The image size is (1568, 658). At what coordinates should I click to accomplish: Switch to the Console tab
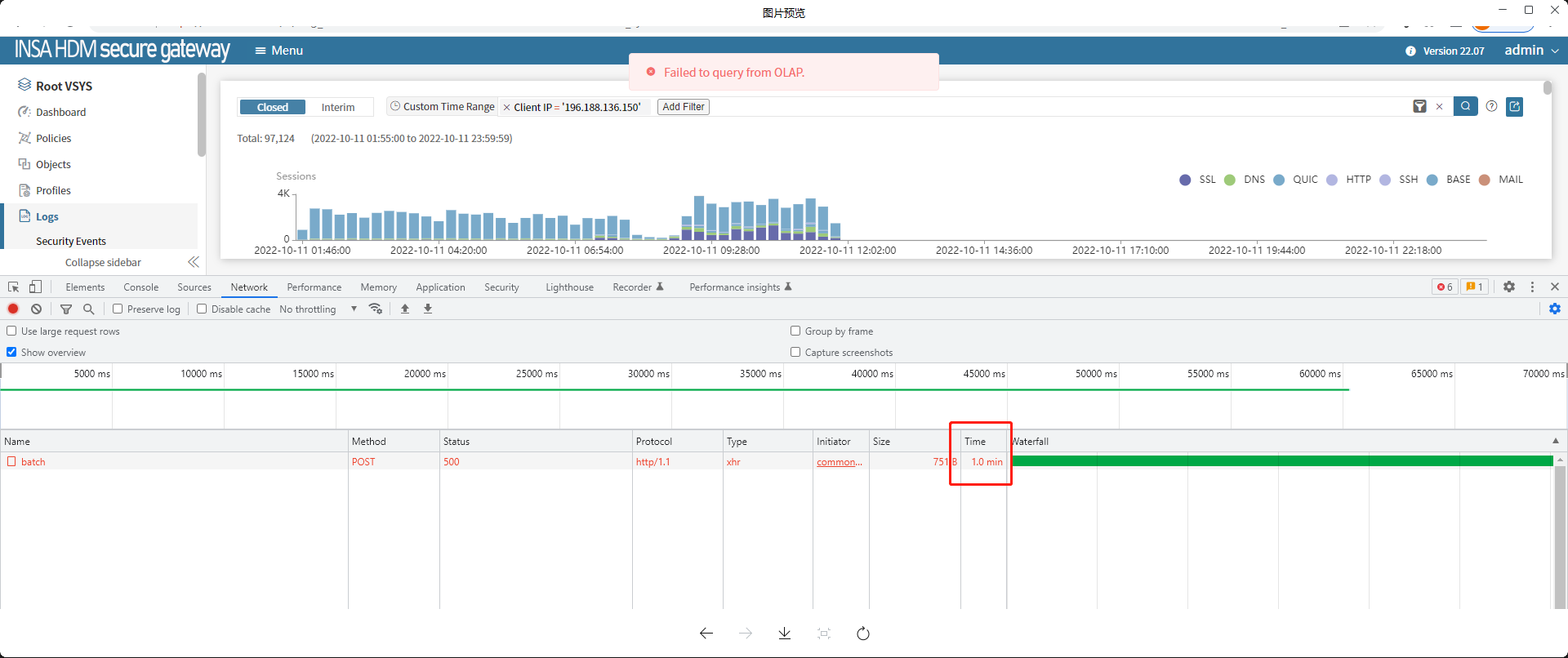pyautogui.click(x=140, y=287)
